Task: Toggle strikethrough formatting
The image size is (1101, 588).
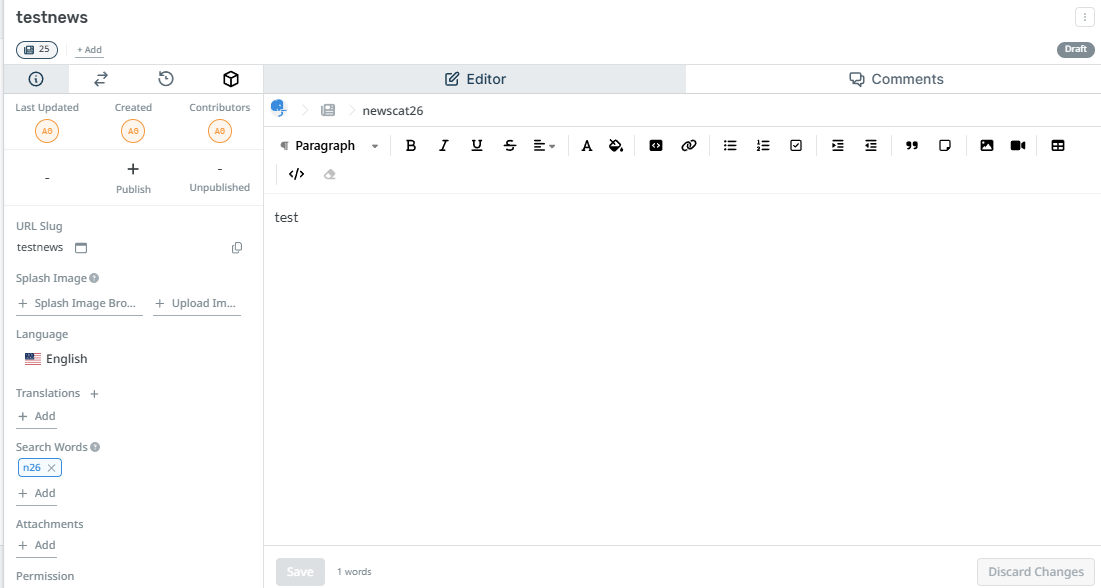Action: (510, 146)
